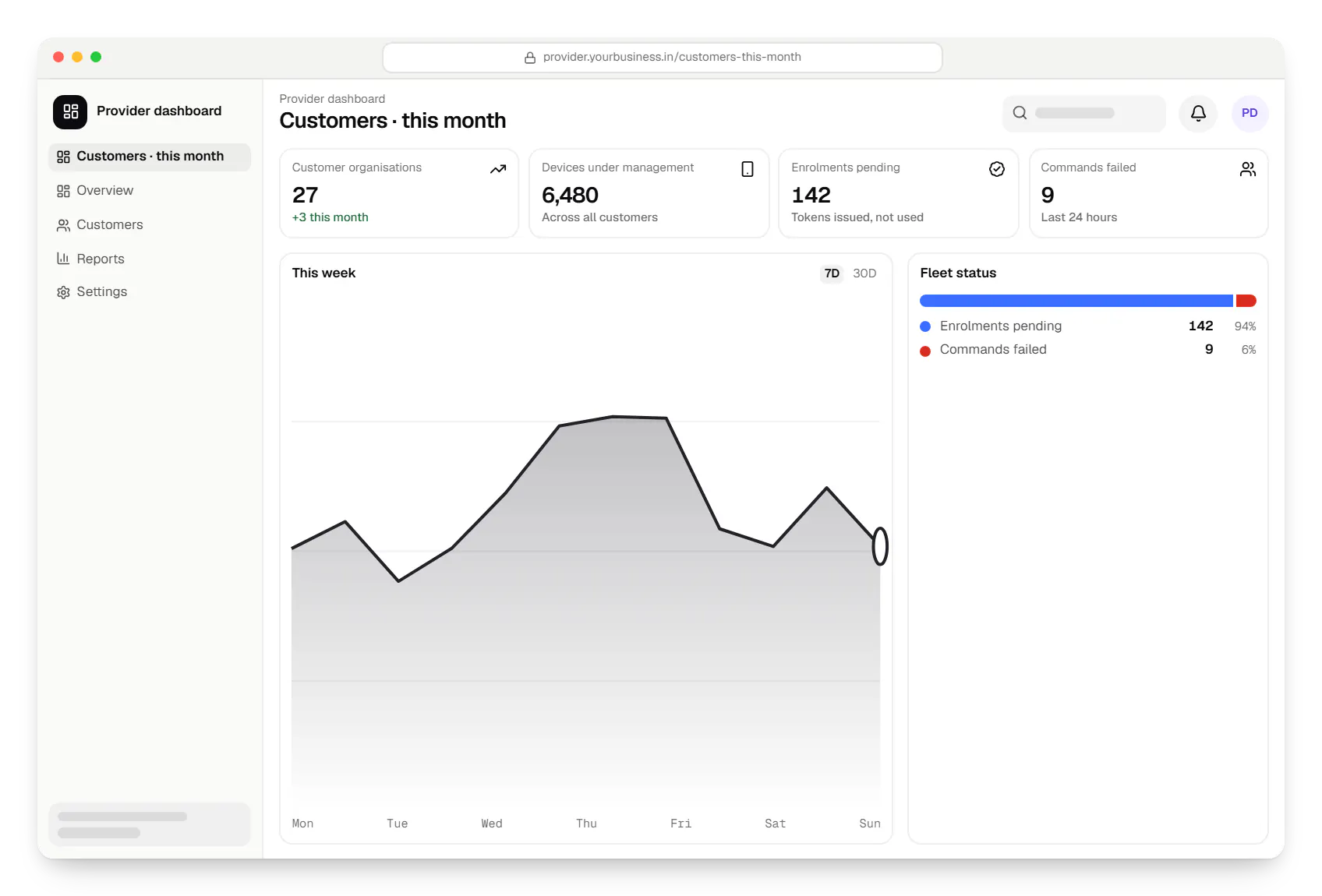The width and height of the screenshot is (1322, 896).
Task: Focus the dashboard search field
Action: [x=1084, y=113]
